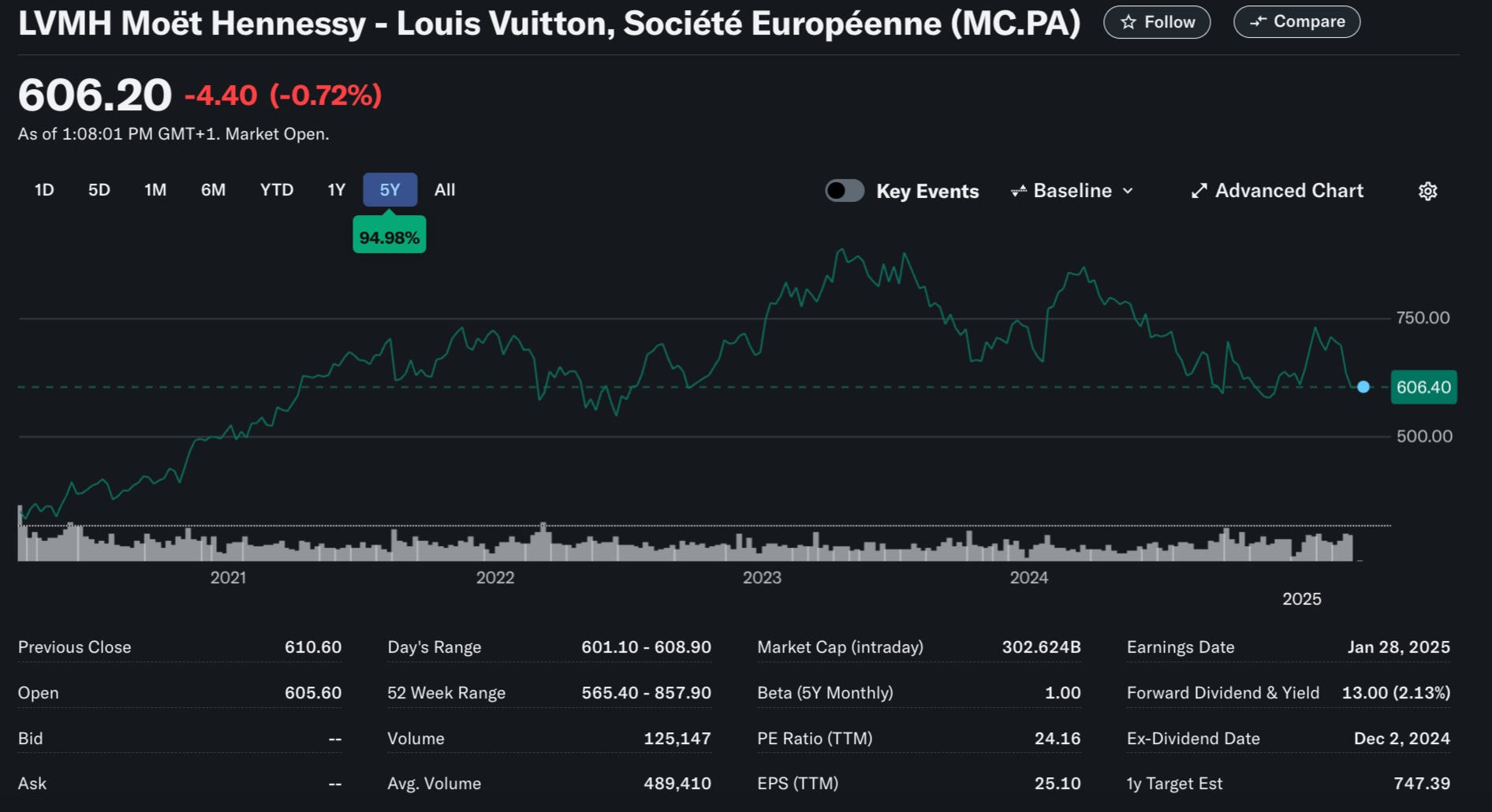Select the 5D time range
Screen dimensions: 1492x812
pyautogui.click(x=99, y=190)
